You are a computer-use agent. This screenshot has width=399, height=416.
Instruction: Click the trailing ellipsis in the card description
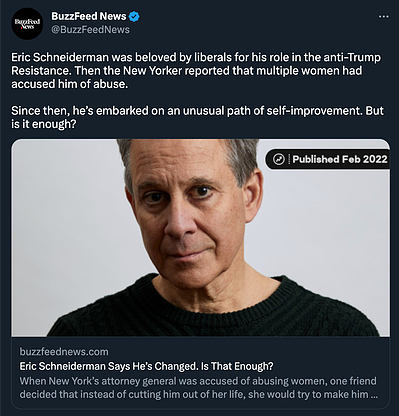pos(375,395)
